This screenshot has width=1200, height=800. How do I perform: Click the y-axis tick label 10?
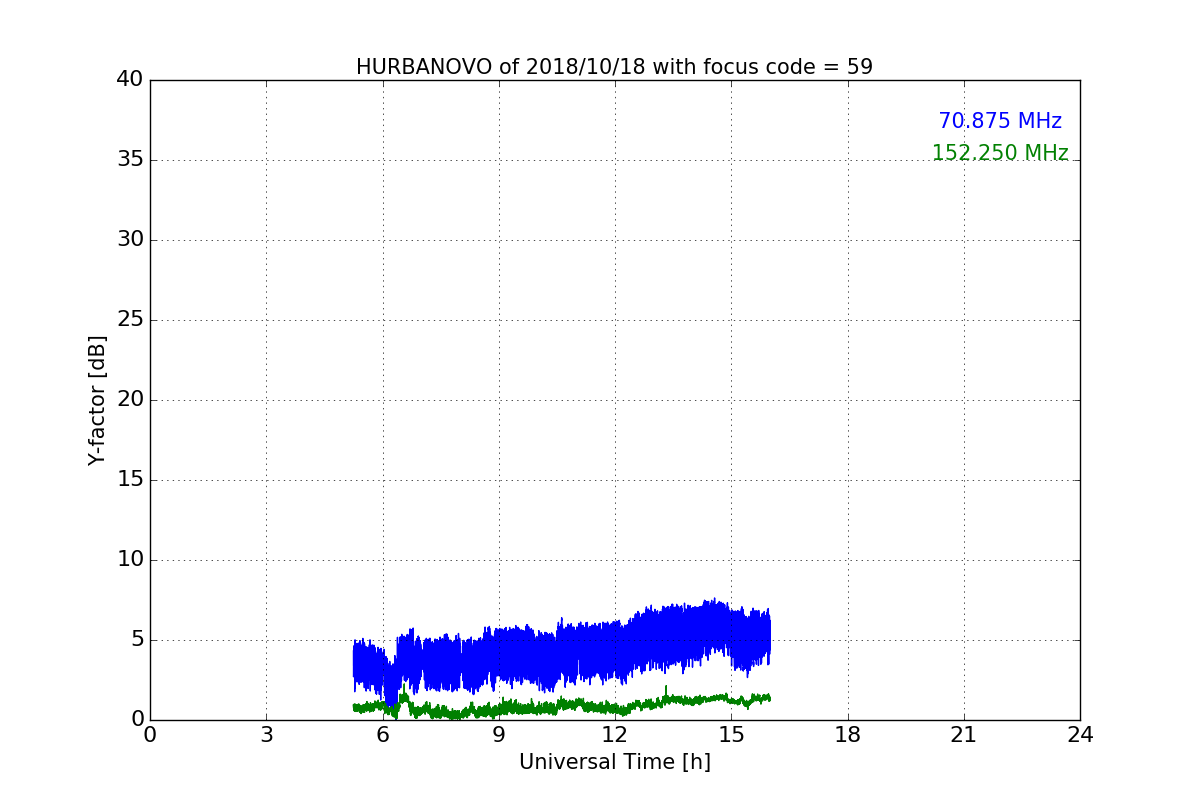point(130,560)
